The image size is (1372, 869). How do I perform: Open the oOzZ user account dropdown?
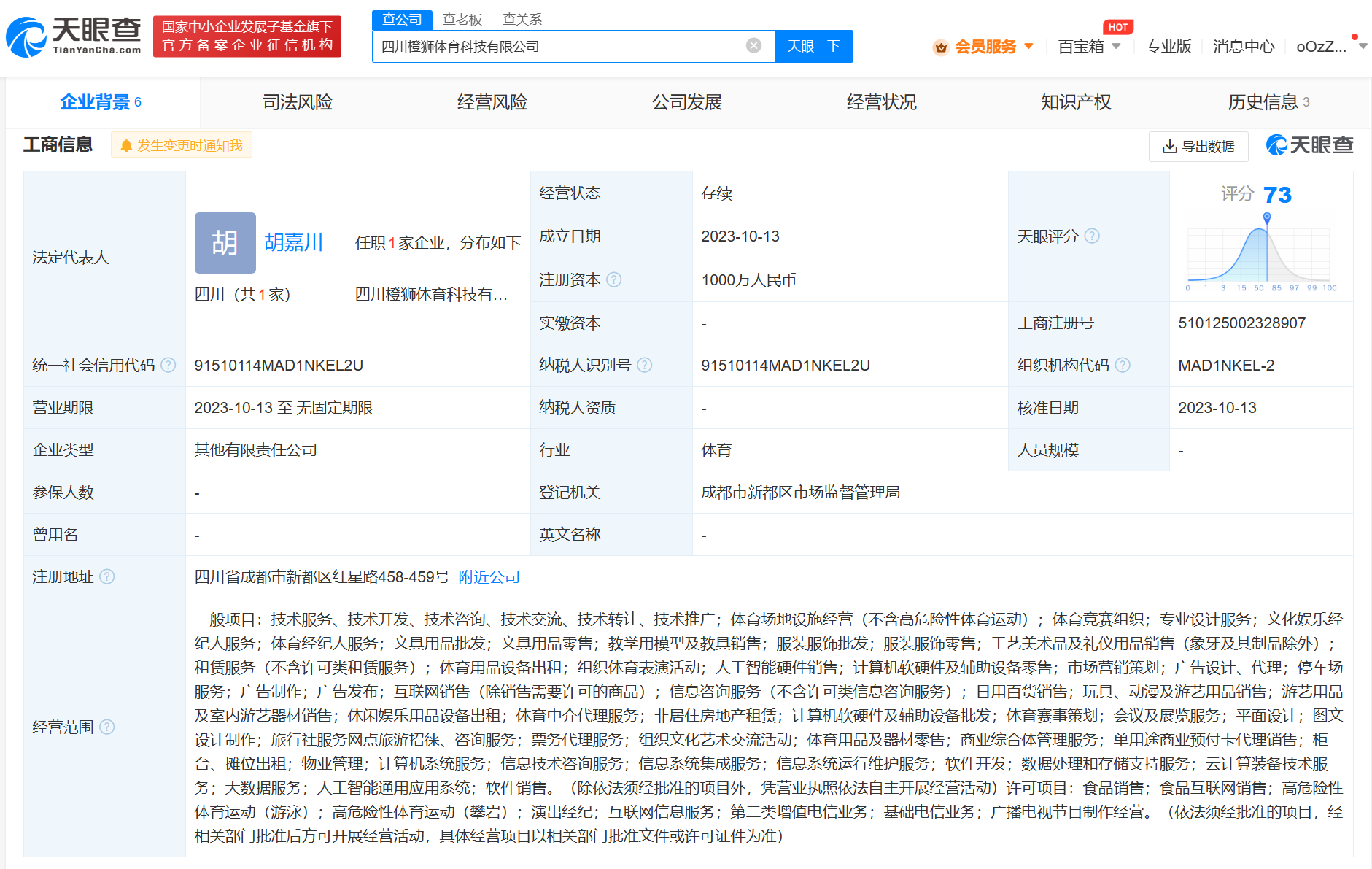click(x=1330, y=47)
